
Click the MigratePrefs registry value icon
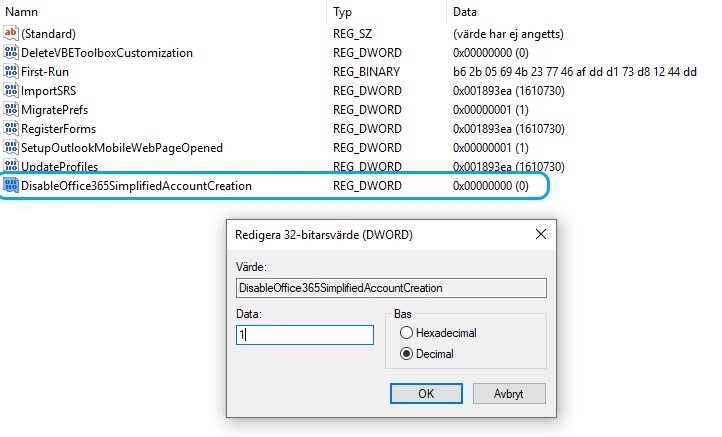[11, 110]
